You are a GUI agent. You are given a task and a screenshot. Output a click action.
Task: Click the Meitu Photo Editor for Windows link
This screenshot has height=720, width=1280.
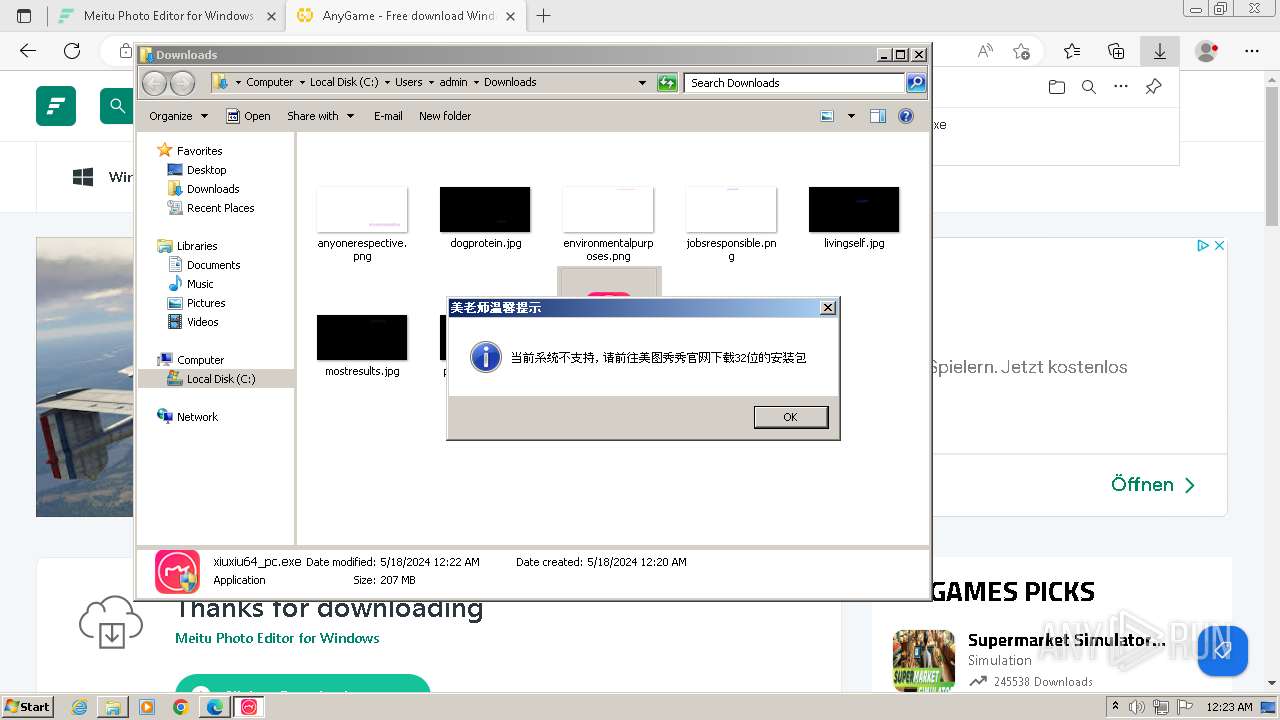[x=277, y=638]
